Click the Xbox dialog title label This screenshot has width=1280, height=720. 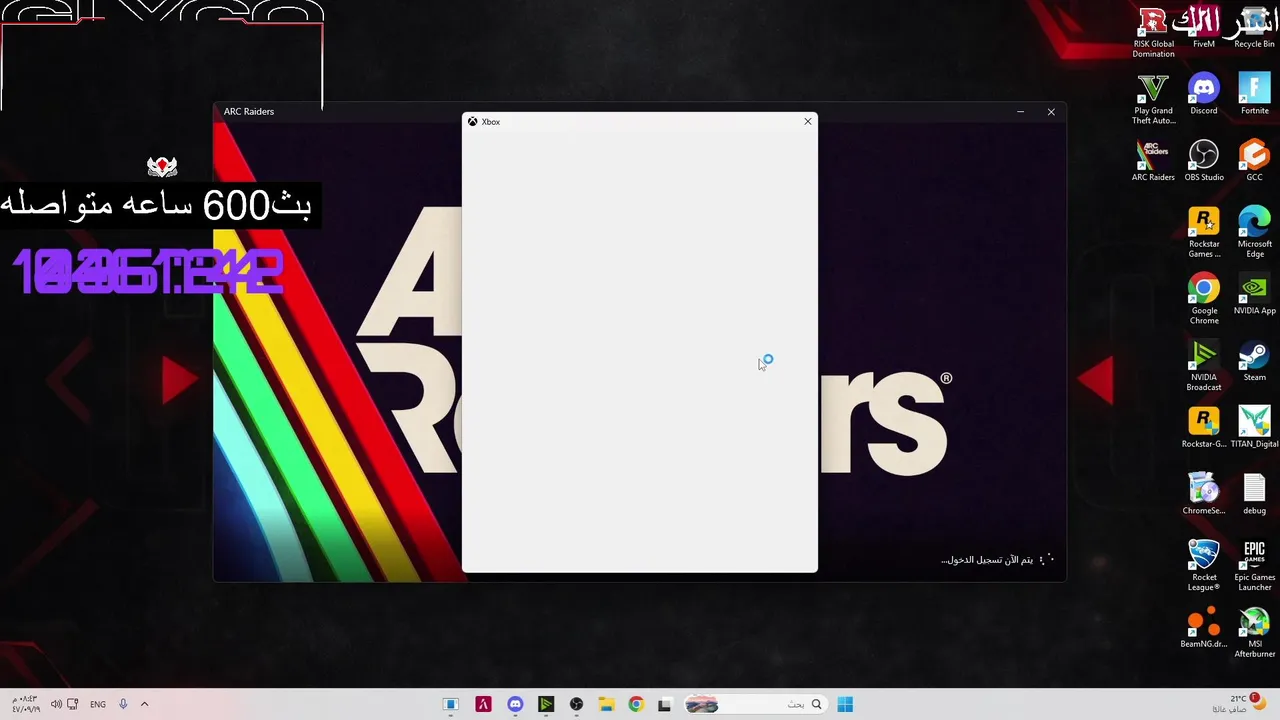(491, 122)
